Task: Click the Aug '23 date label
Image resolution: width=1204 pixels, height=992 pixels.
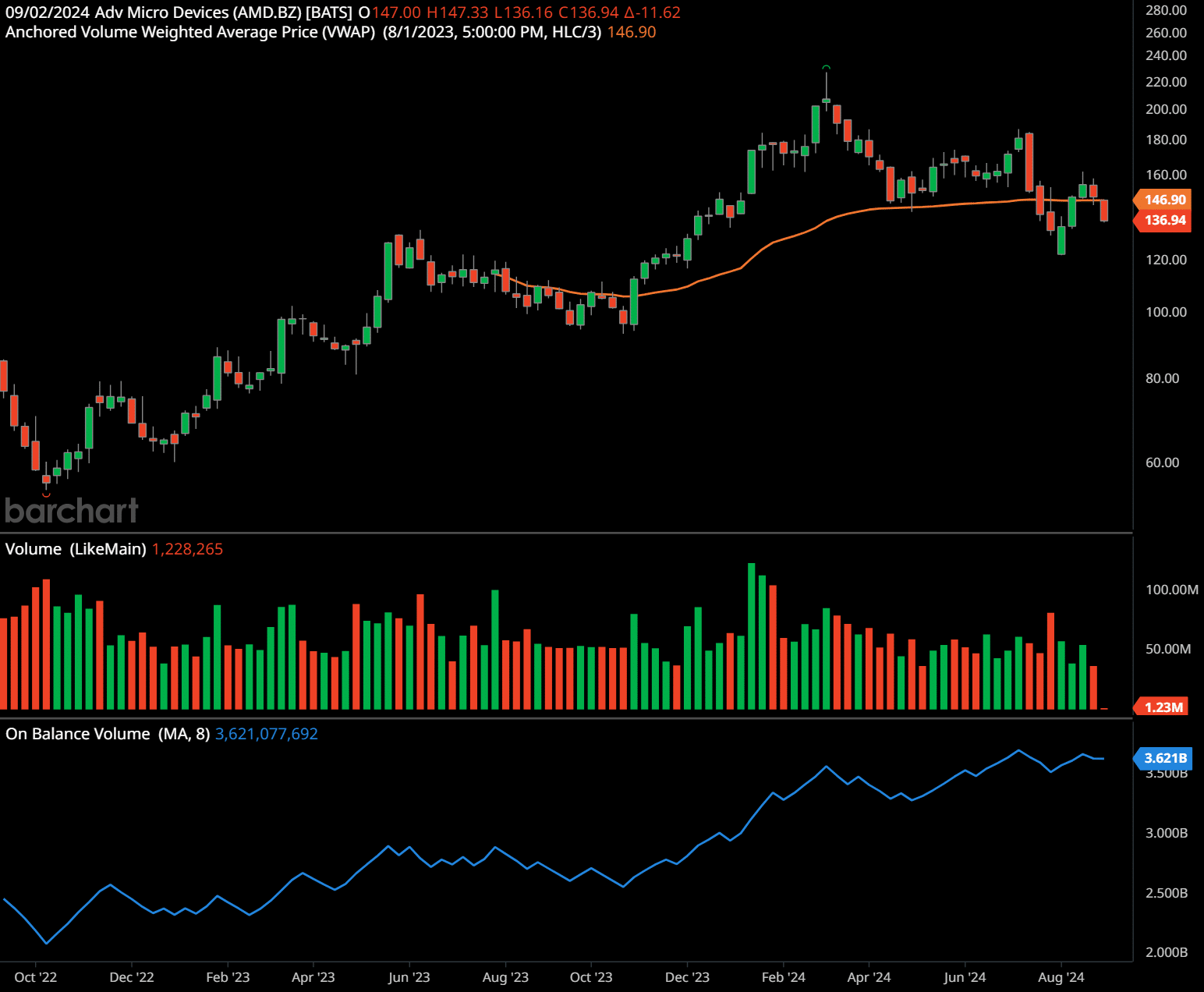Action: tap(505, 977)
